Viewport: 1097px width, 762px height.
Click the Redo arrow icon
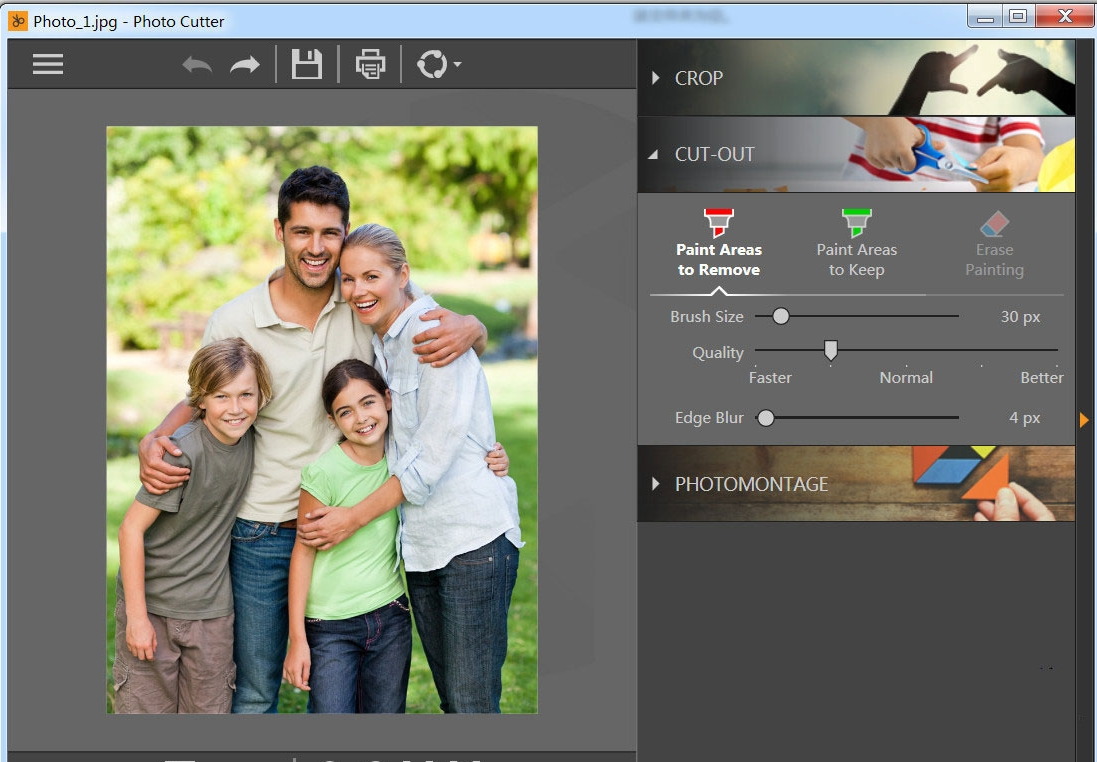[x=244, y=66]
